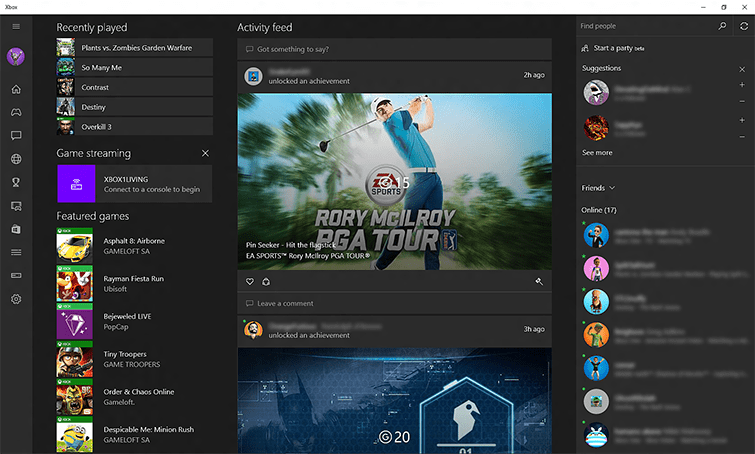Close the Suggestions section
755x454 pixels.
coord(742,69)
